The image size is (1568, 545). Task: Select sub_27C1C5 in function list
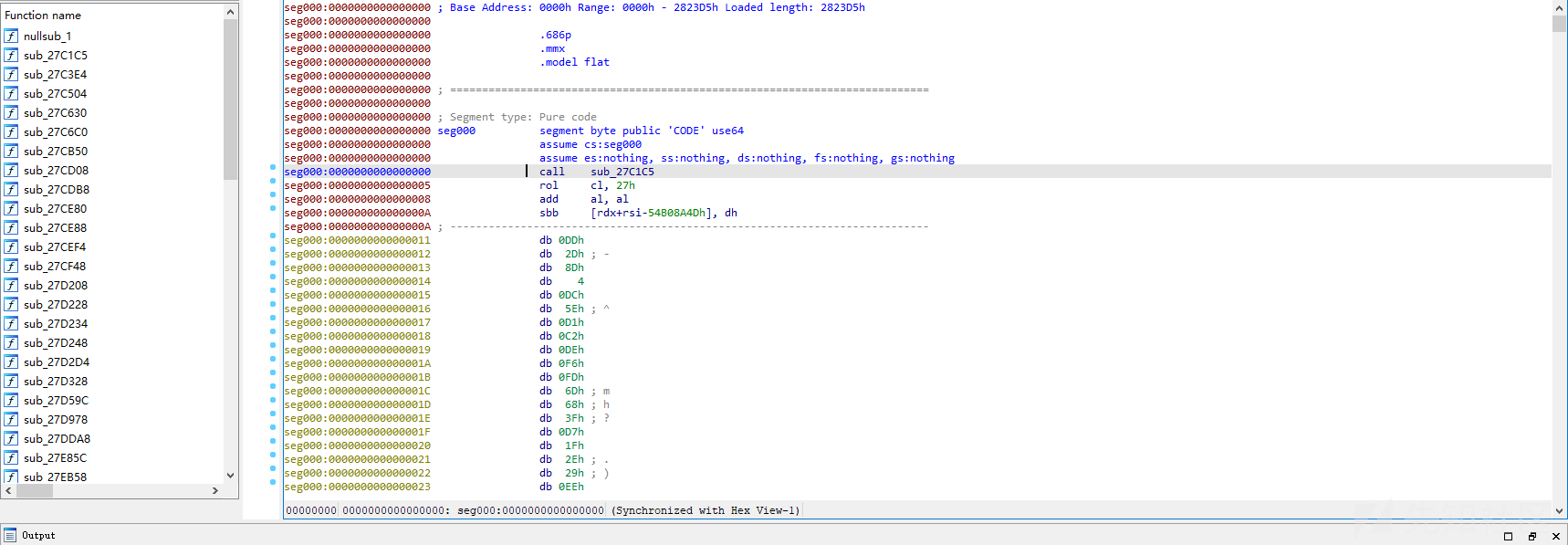click(56, 55)
